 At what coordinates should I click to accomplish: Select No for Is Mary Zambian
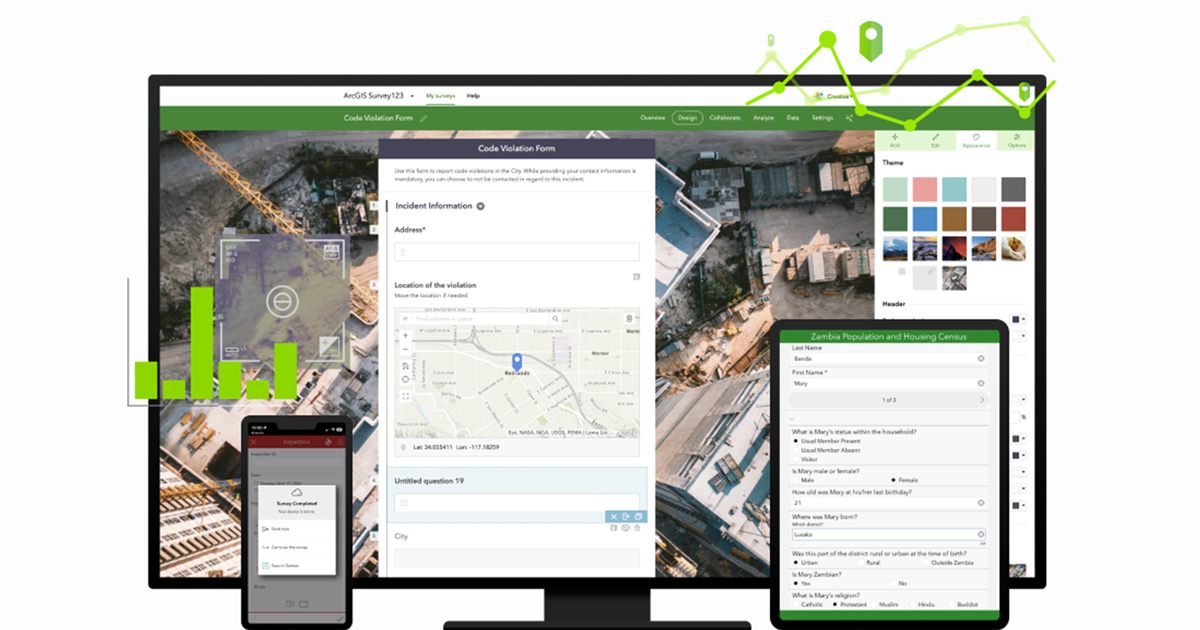(x=893, y=583)
